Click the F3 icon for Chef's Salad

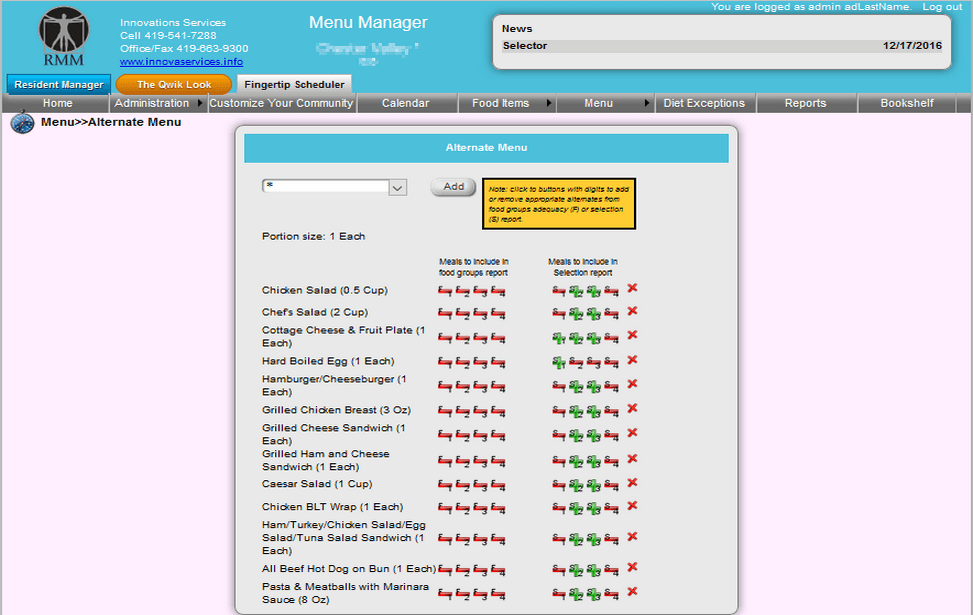tap(478, 312)
